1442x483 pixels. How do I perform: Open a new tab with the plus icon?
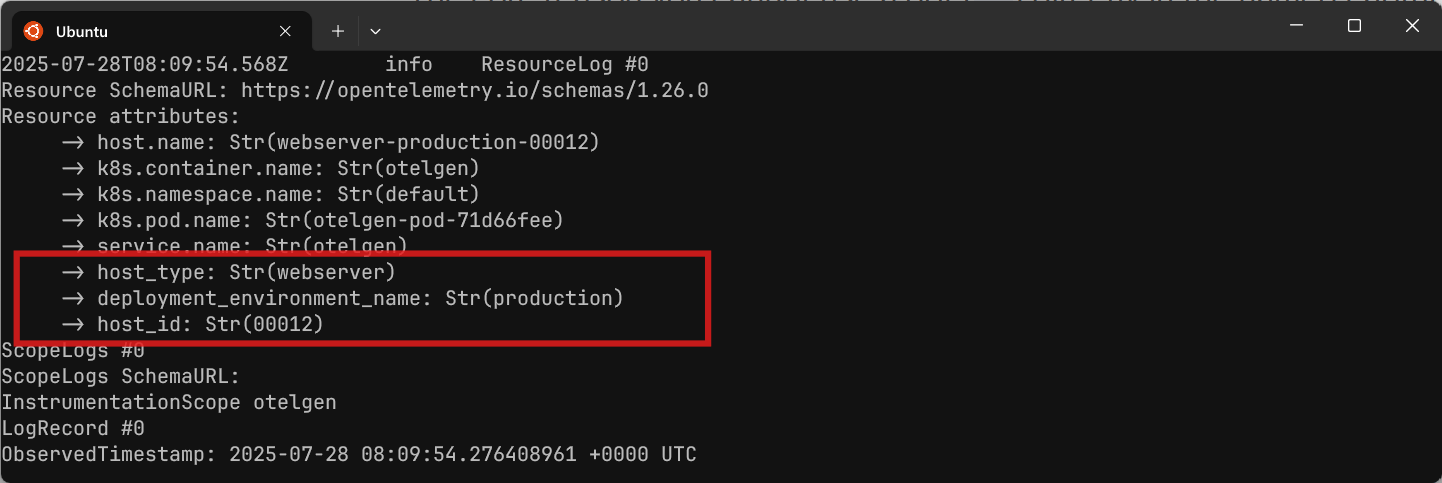(338, 31)
